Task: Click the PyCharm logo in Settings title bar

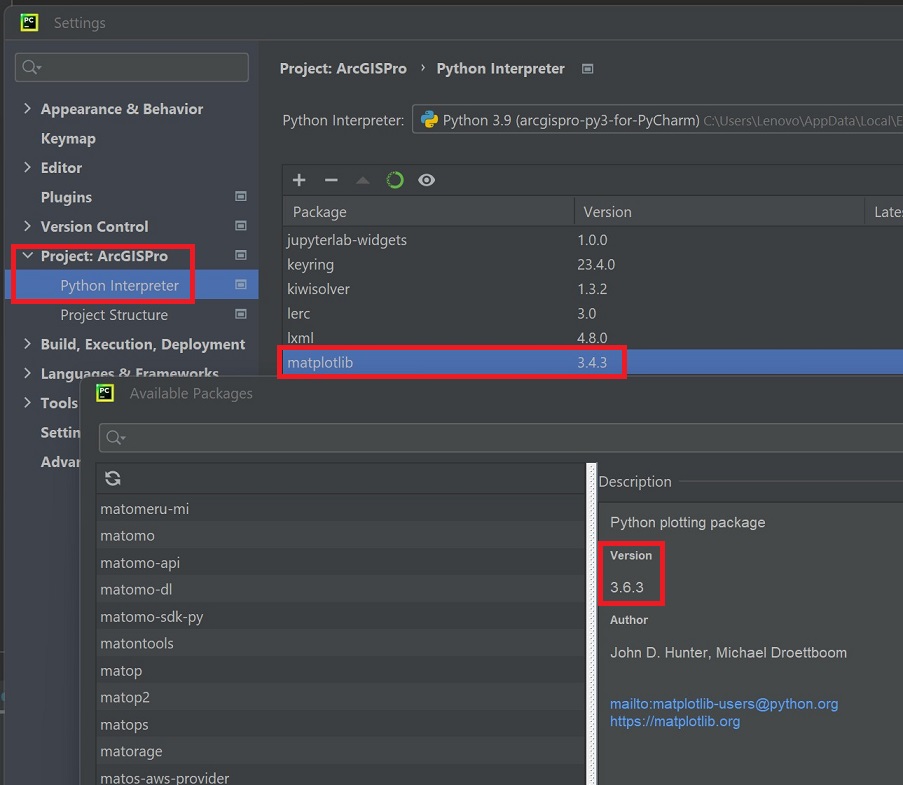Action: pyautogui.click(x=29, y=22)
